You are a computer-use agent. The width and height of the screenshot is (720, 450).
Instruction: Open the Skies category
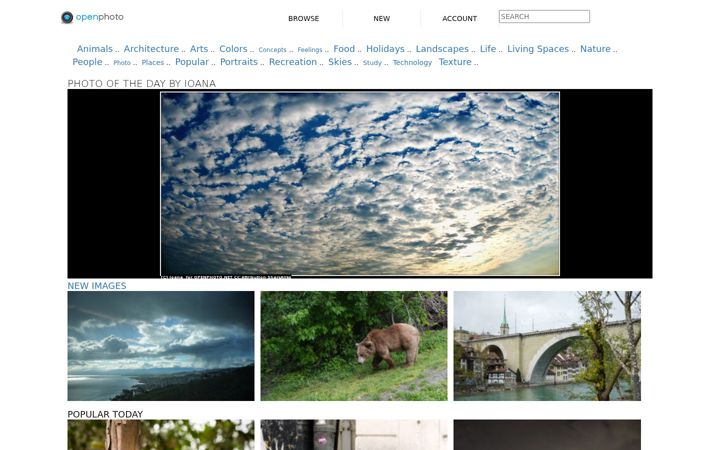click(340, 62)
